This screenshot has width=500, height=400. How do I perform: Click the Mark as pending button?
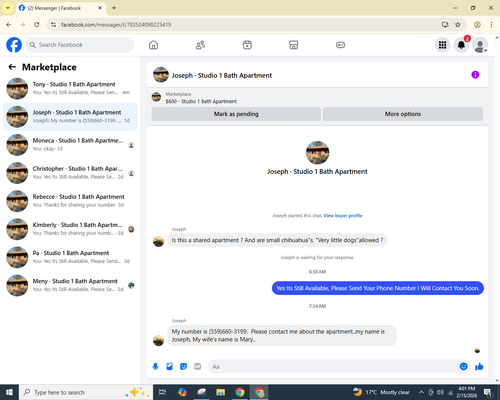[236, 114]
